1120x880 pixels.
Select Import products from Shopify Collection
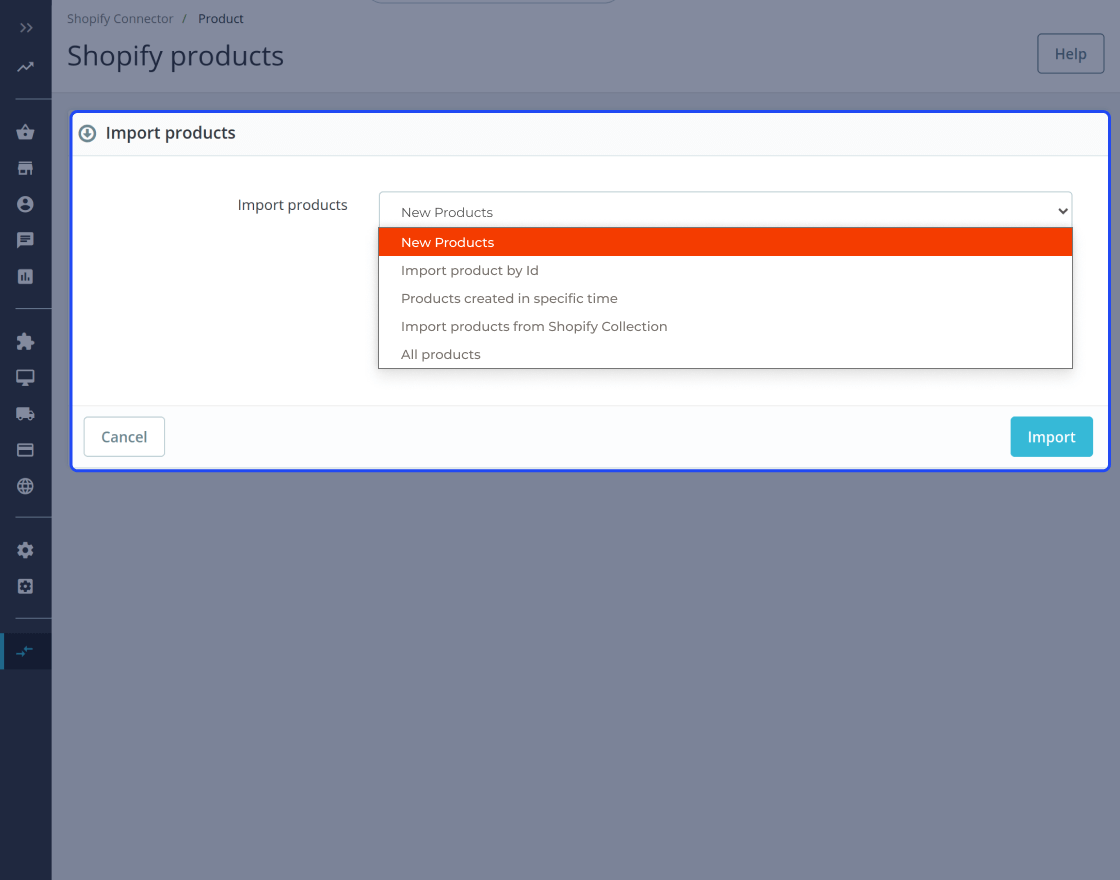[725, 326]
